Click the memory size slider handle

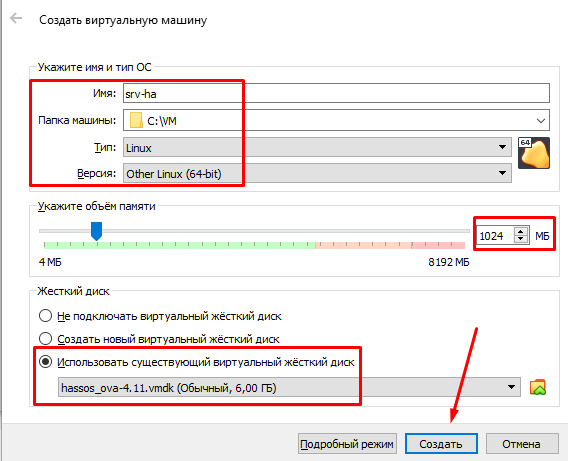[96, 231]
